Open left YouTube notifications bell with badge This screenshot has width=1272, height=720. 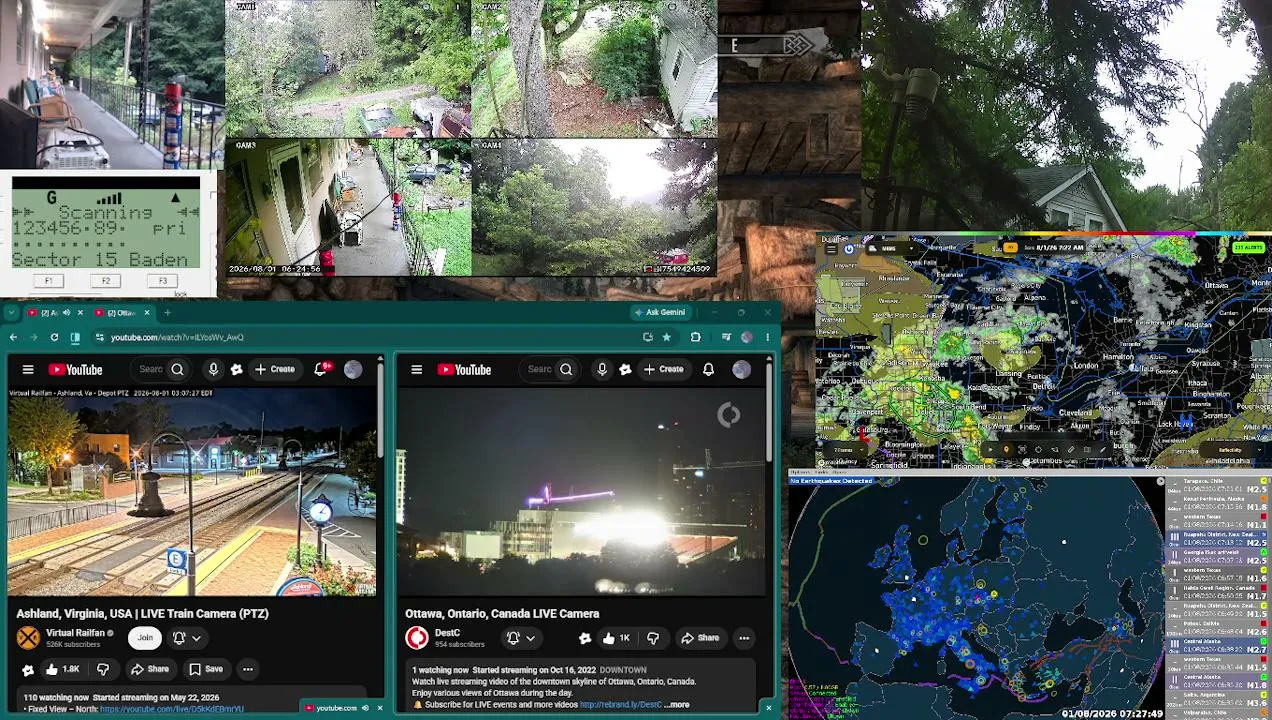coord(321,370)
